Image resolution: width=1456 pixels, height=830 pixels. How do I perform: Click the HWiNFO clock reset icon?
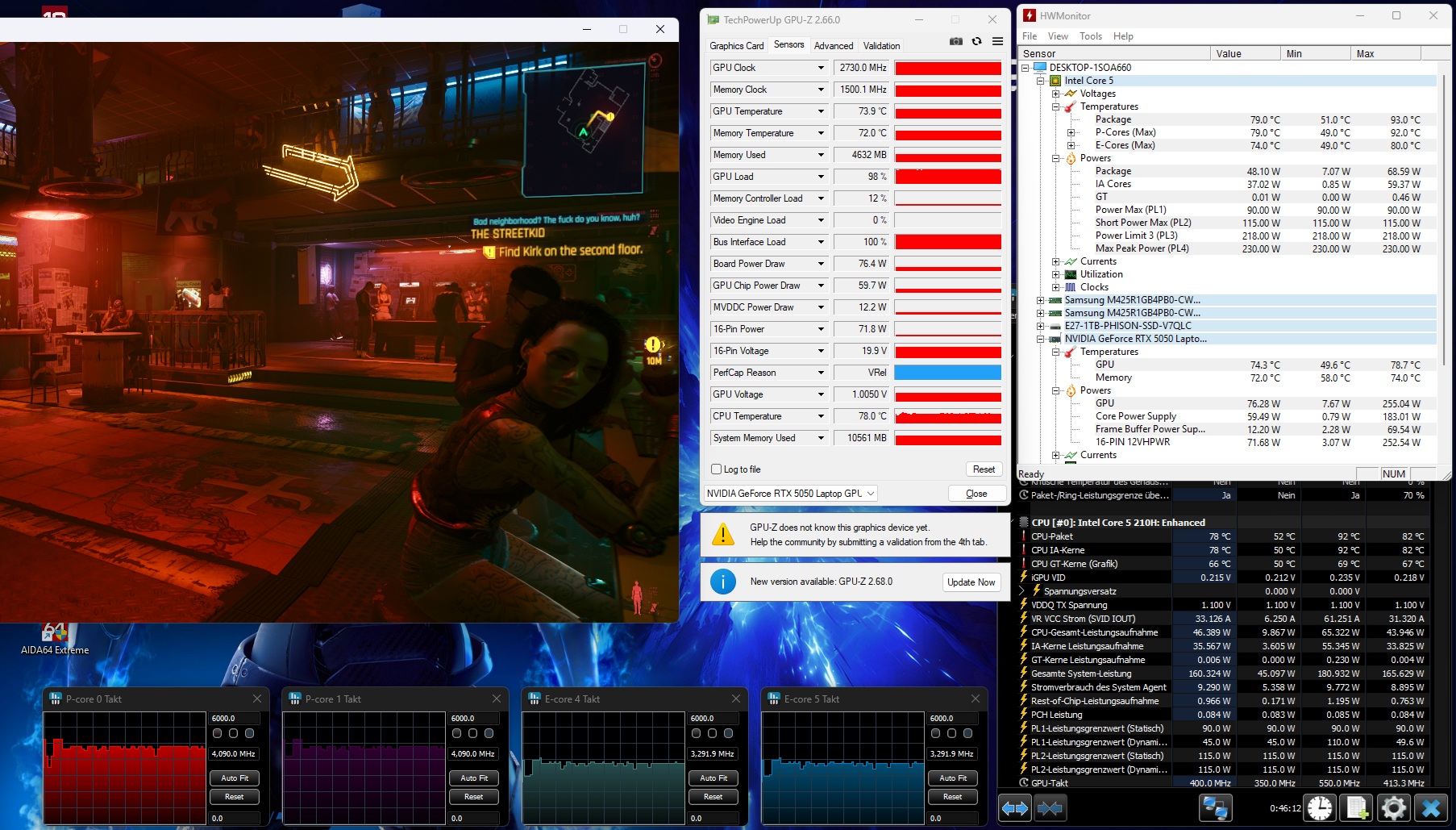1320,807
